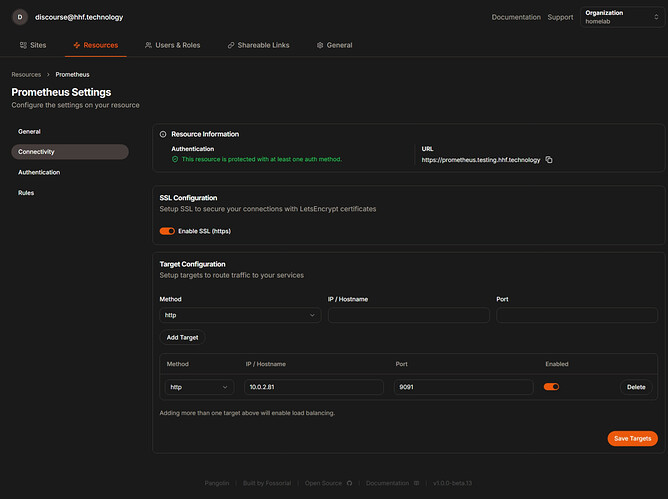Click the Save Targets button
Image resolution: width=668 pixels, height=499 pixels.
[x=633, y=438]
